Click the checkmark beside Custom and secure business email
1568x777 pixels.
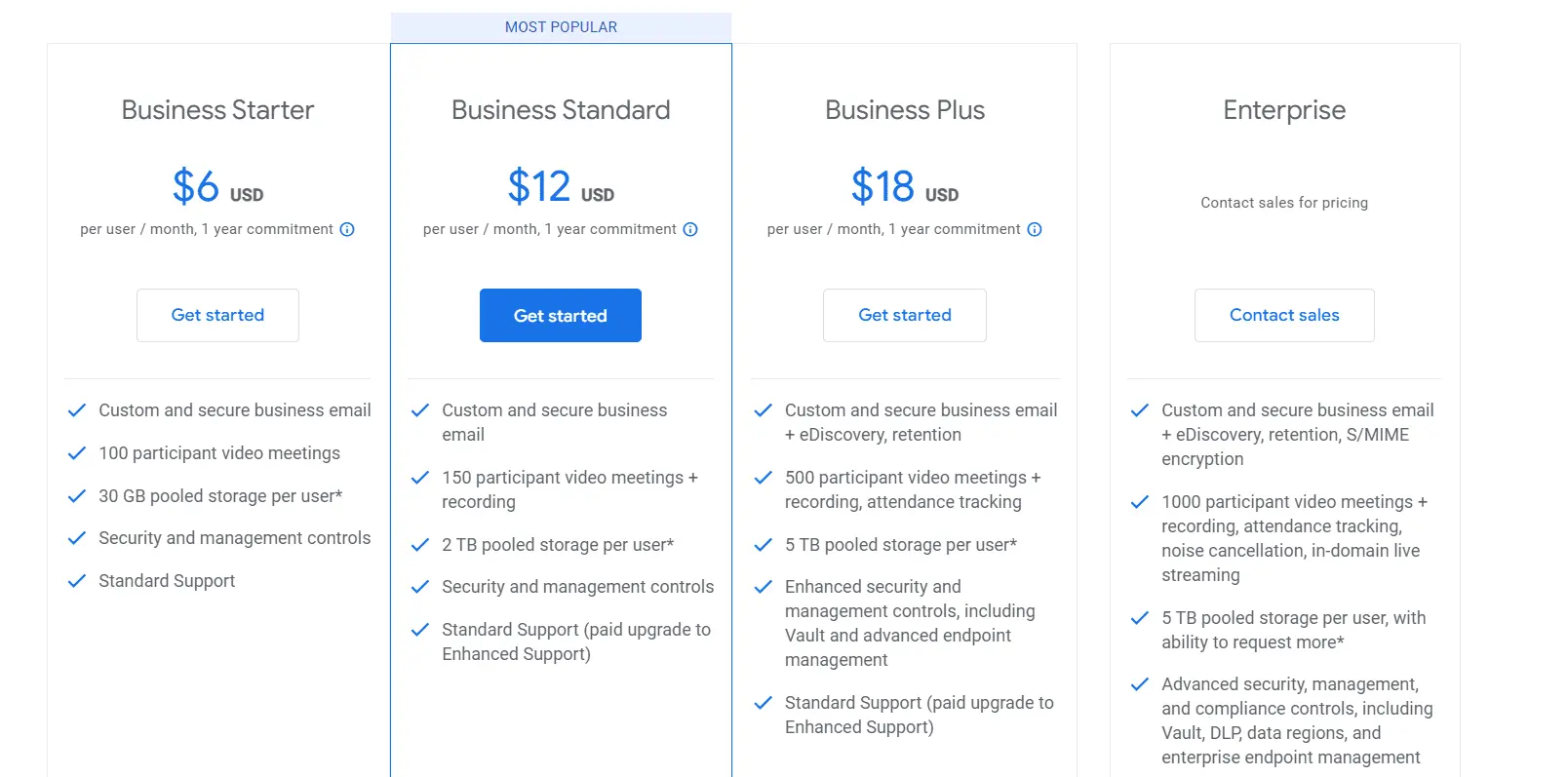pyautogui.click(x=77, y=409)
